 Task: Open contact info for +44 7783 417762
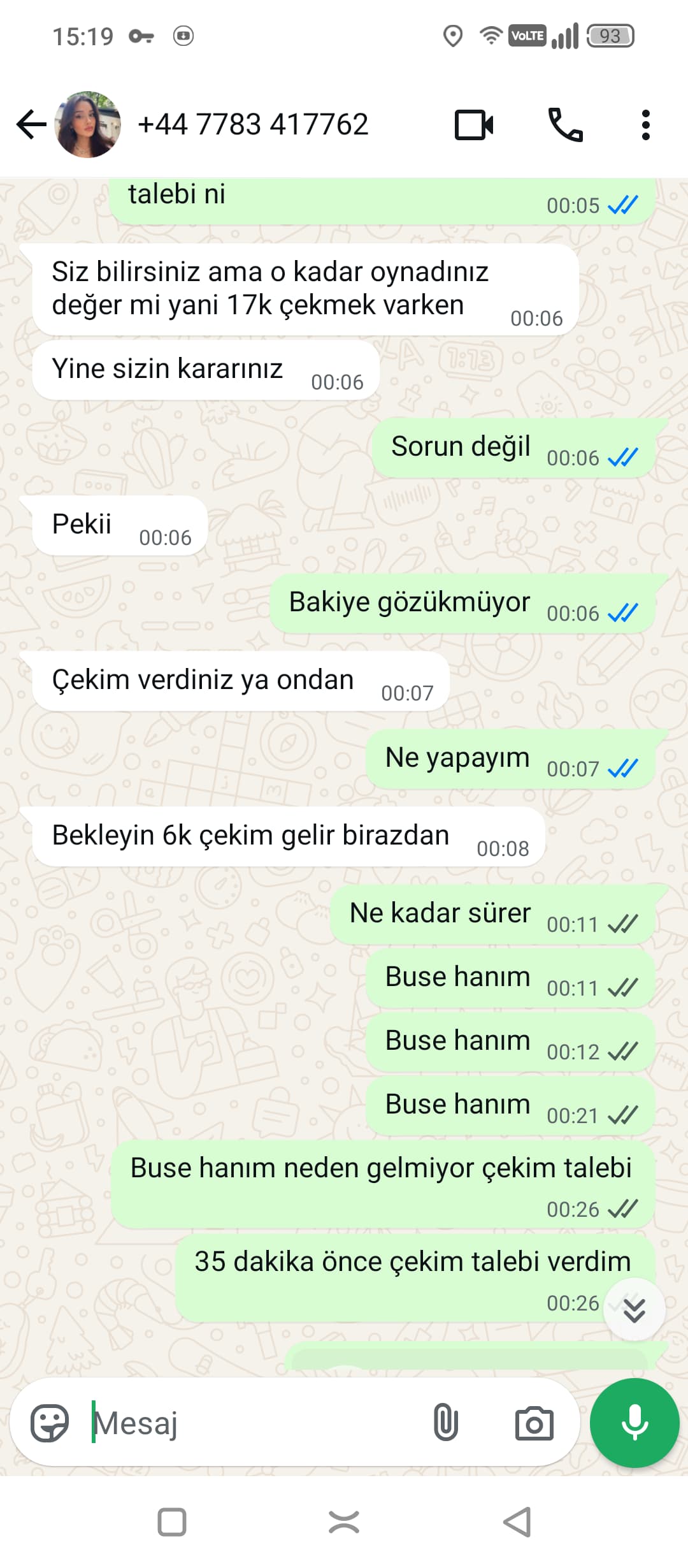(x=253, y=124)
